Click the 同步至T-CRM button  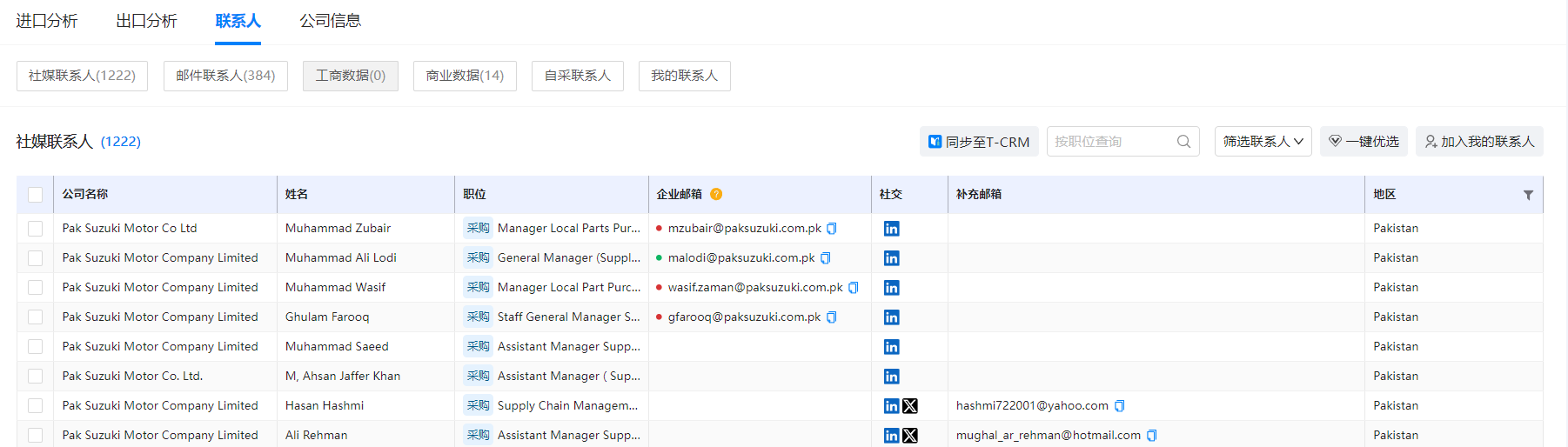[x=979, y=142]
